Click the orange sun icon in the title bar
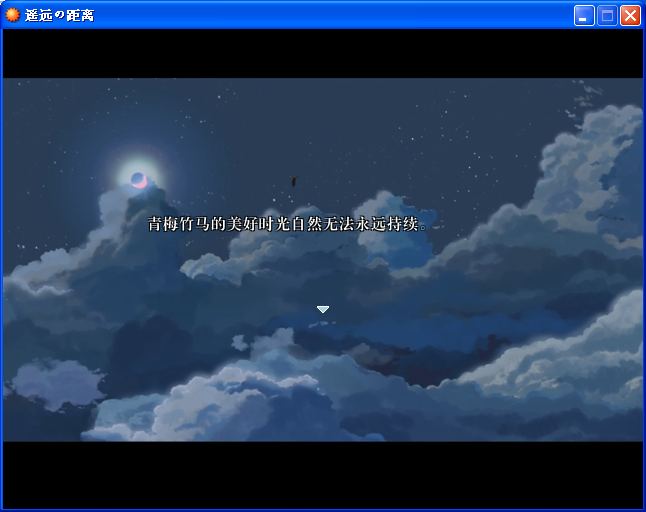Screen dimensions: 646x512 [12, 15]
